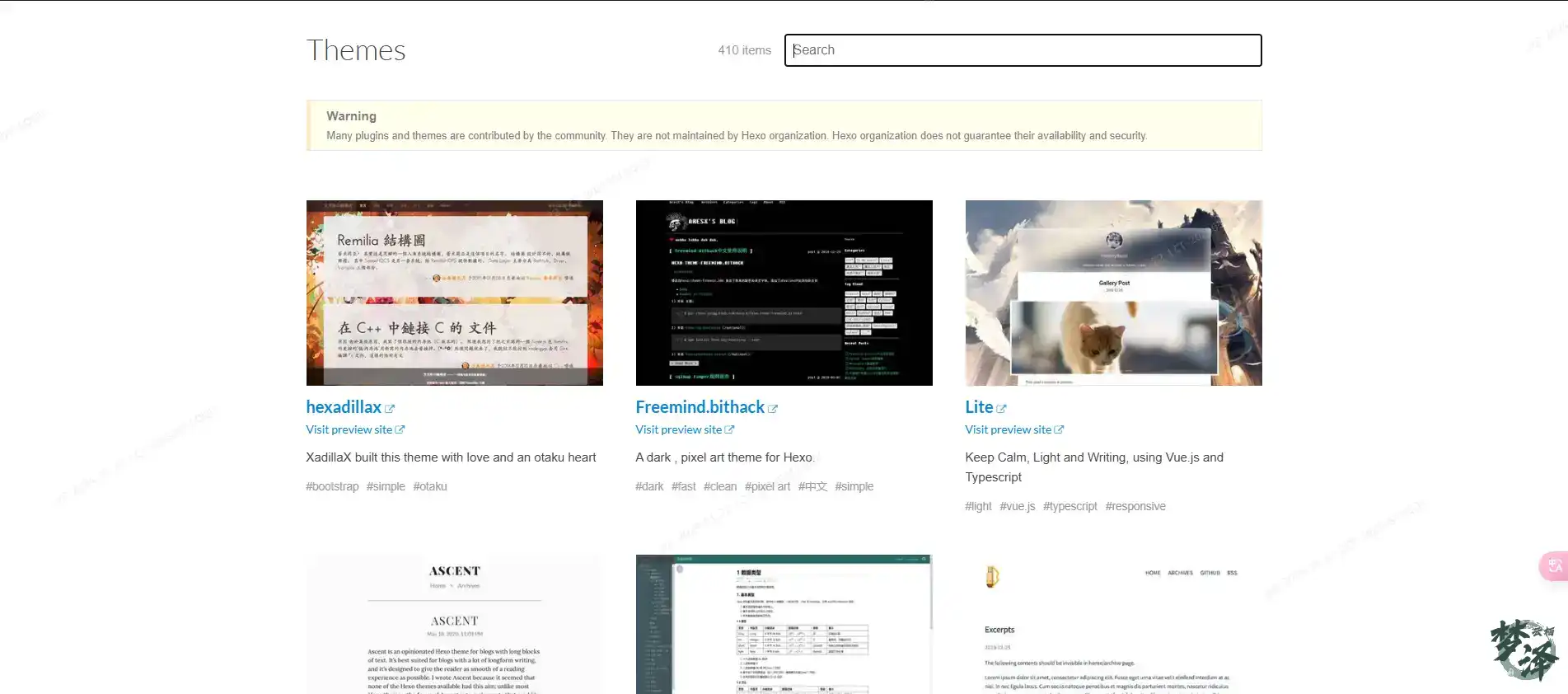1568x694 pixels.
Task: Click the preview-site external icon under Freemind.bithack
Action: coord(729,429)
